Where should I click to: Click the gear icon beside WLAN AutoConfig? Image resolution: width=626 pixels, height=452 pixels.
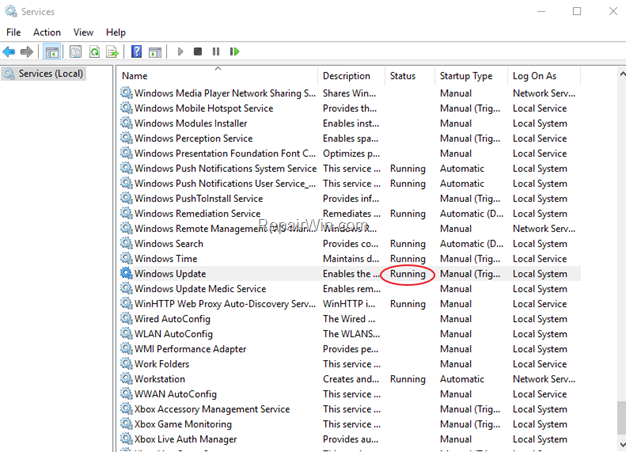127,333
